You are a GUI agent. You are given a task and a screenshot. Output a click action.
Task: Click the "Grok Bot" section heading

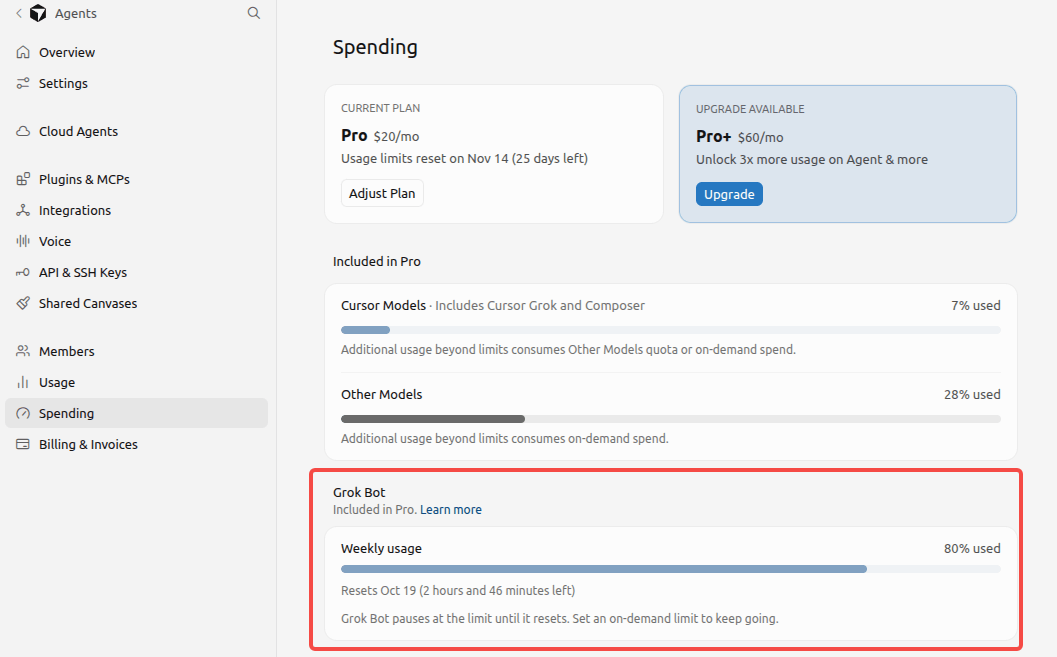click(359, 493)
